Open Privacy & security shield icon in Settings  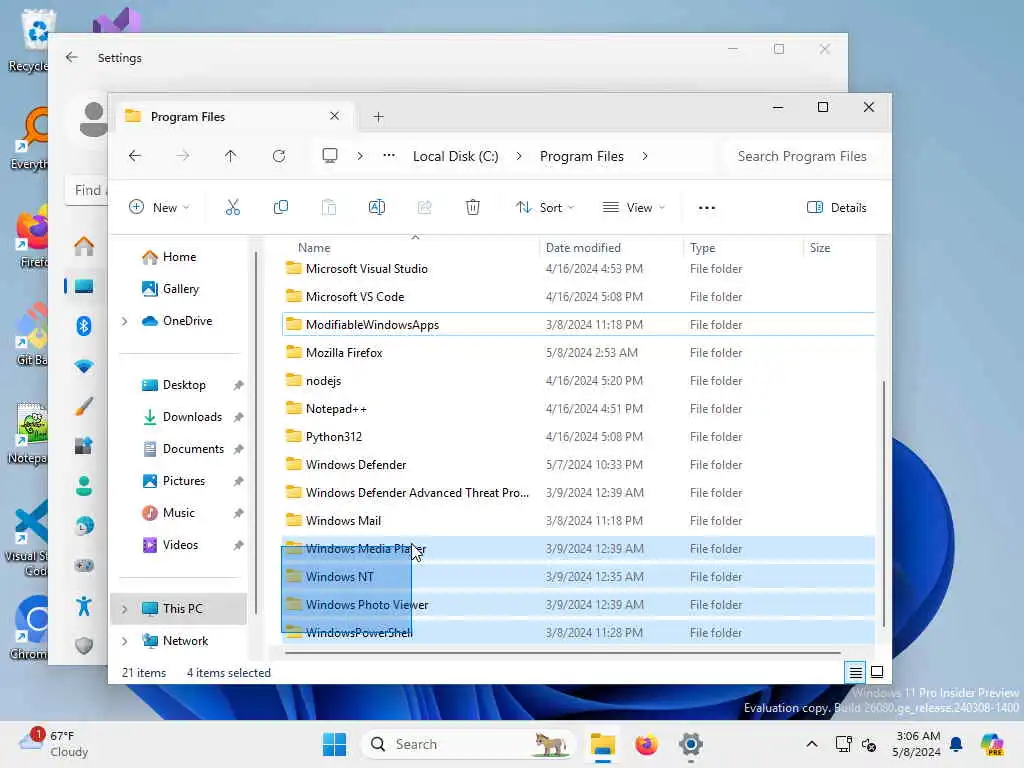click(84, 646)
